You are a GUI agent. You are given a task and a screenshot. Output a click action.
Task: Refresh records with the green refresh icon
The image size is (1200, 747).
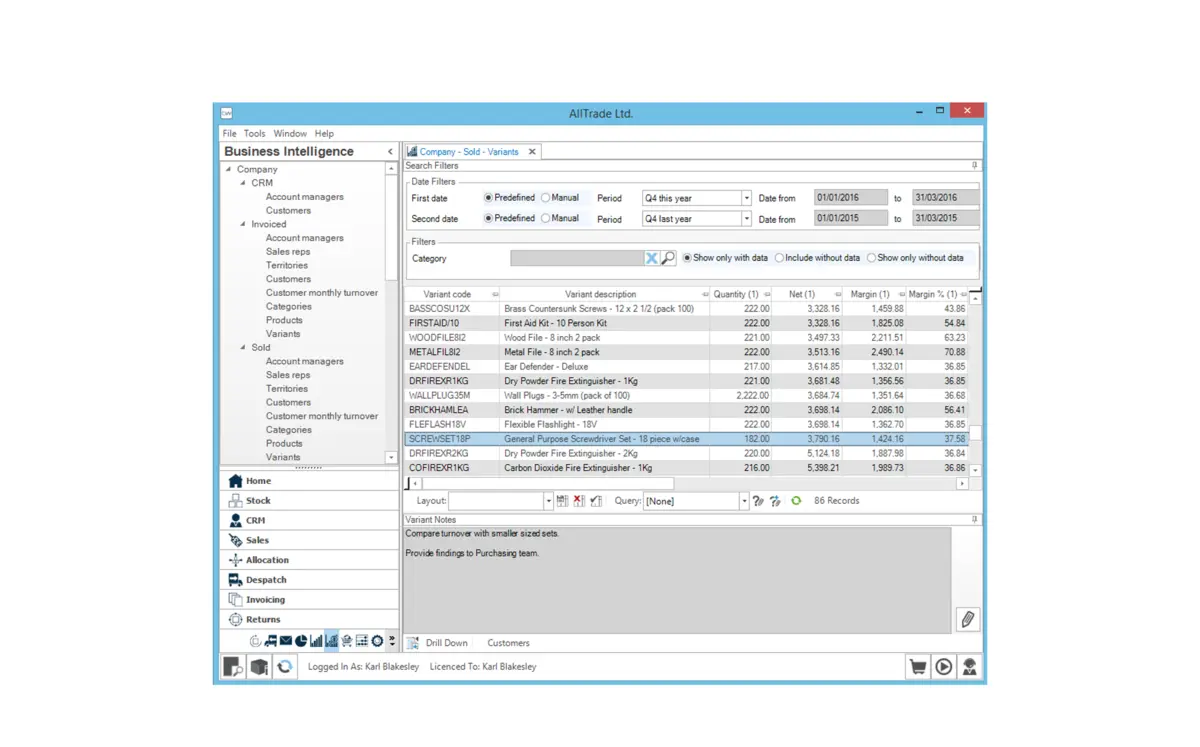(796, 500)
